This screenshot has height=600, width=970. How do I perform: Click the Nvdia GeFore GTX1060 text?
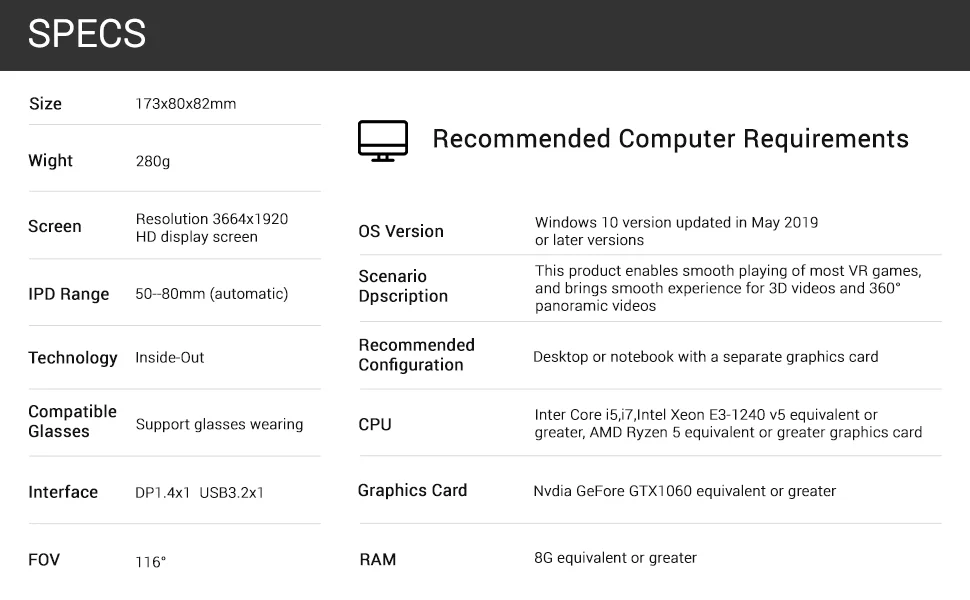[x=684, y=491]
